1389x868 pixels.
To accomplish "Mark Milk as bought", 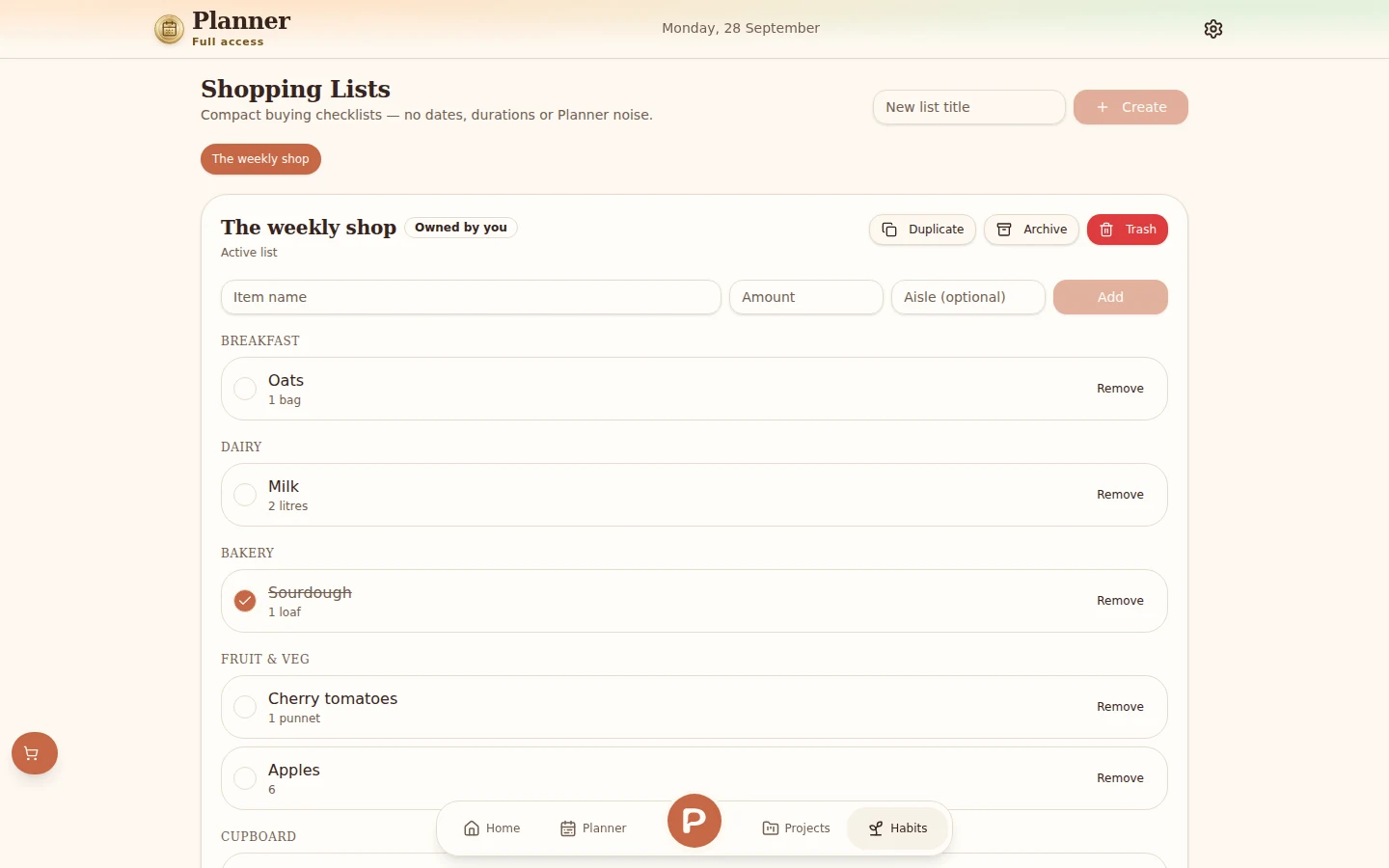I will 245,495.
